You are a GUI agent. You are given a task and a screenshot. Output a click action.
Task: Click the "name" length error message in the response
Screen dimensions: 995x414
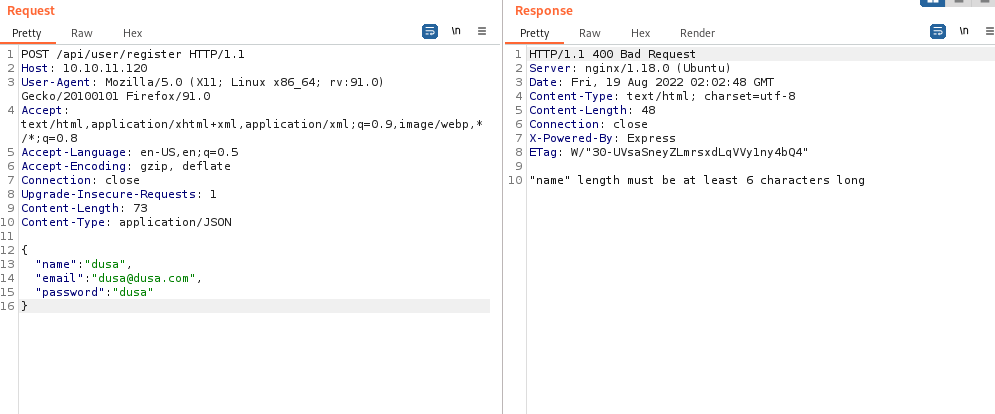696,180
